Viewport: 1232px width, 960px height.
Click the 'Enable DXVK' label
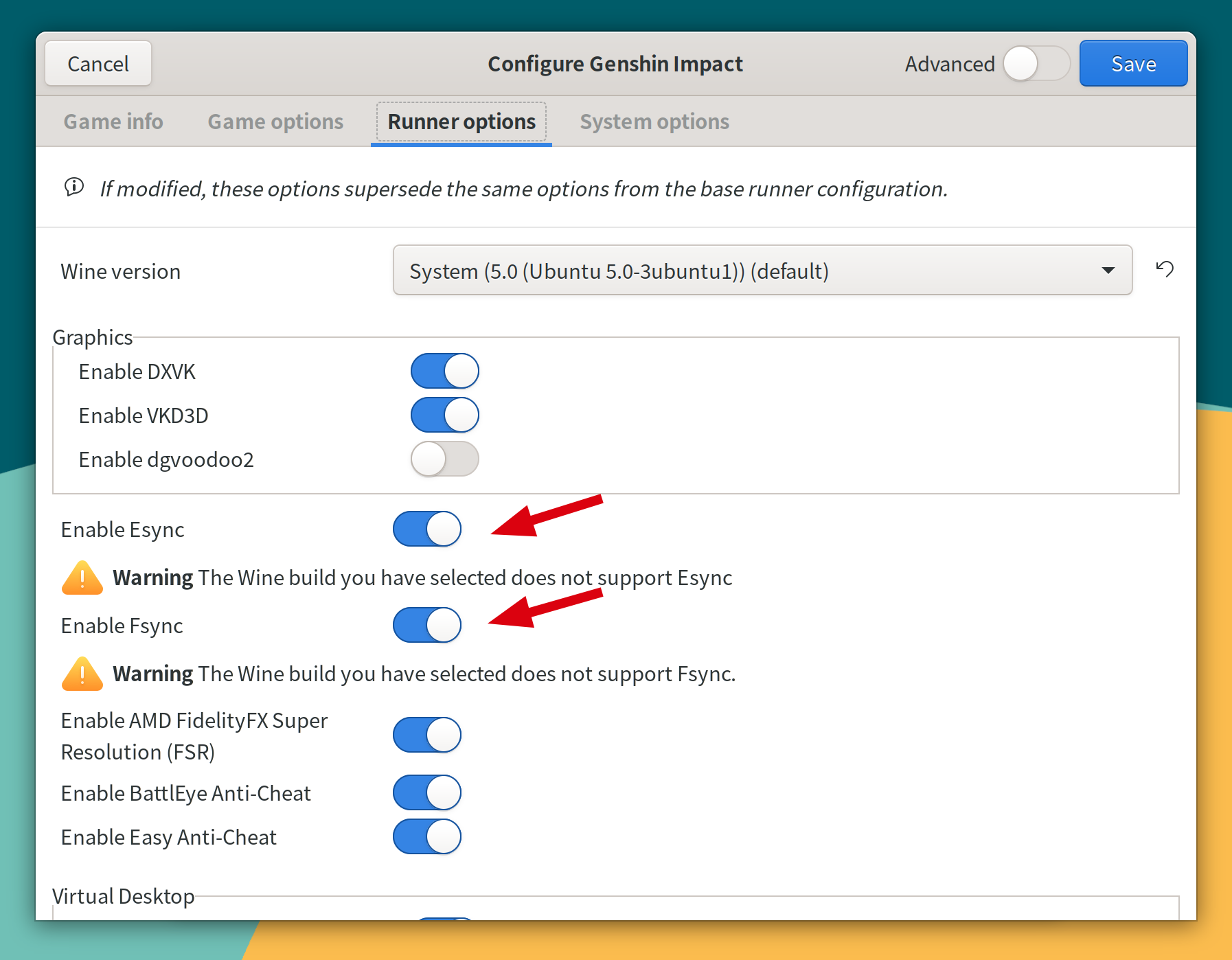(x=137, y=372)
